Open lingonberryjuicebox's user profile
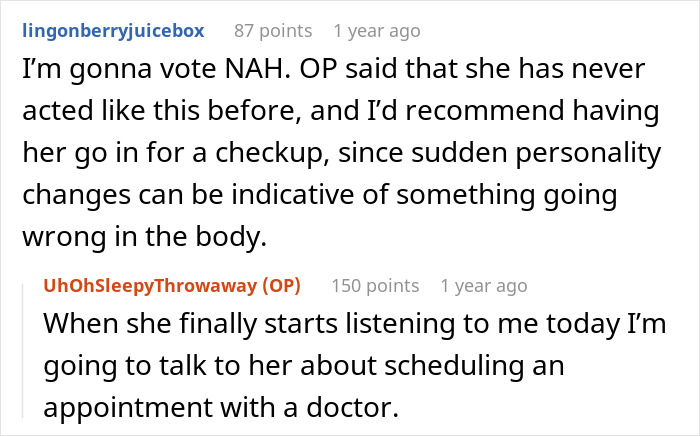The image size is (700, 436). click(x=110, y=31)
